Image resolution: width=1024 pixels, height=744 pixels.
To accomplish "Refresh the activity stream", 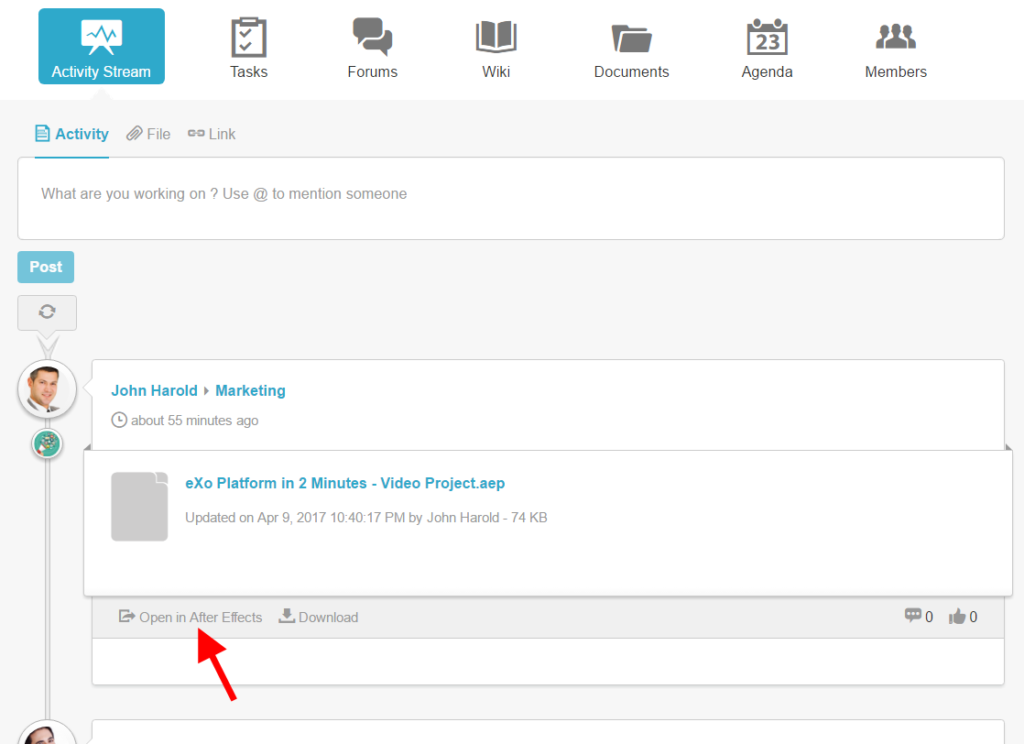I will point(47,312).
